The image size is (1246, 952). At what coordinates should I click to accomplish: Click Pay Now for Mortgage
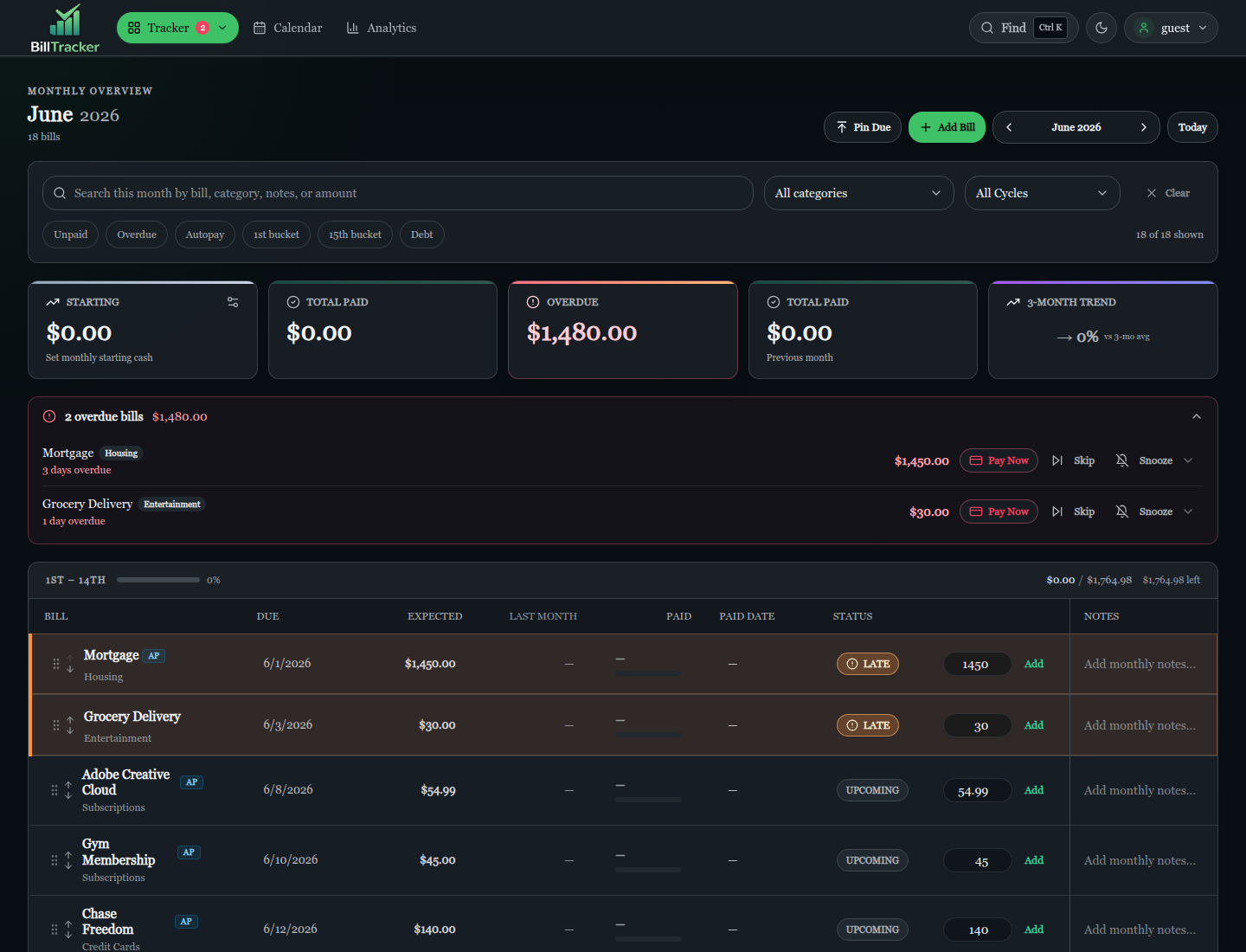[x=999, y=460]
